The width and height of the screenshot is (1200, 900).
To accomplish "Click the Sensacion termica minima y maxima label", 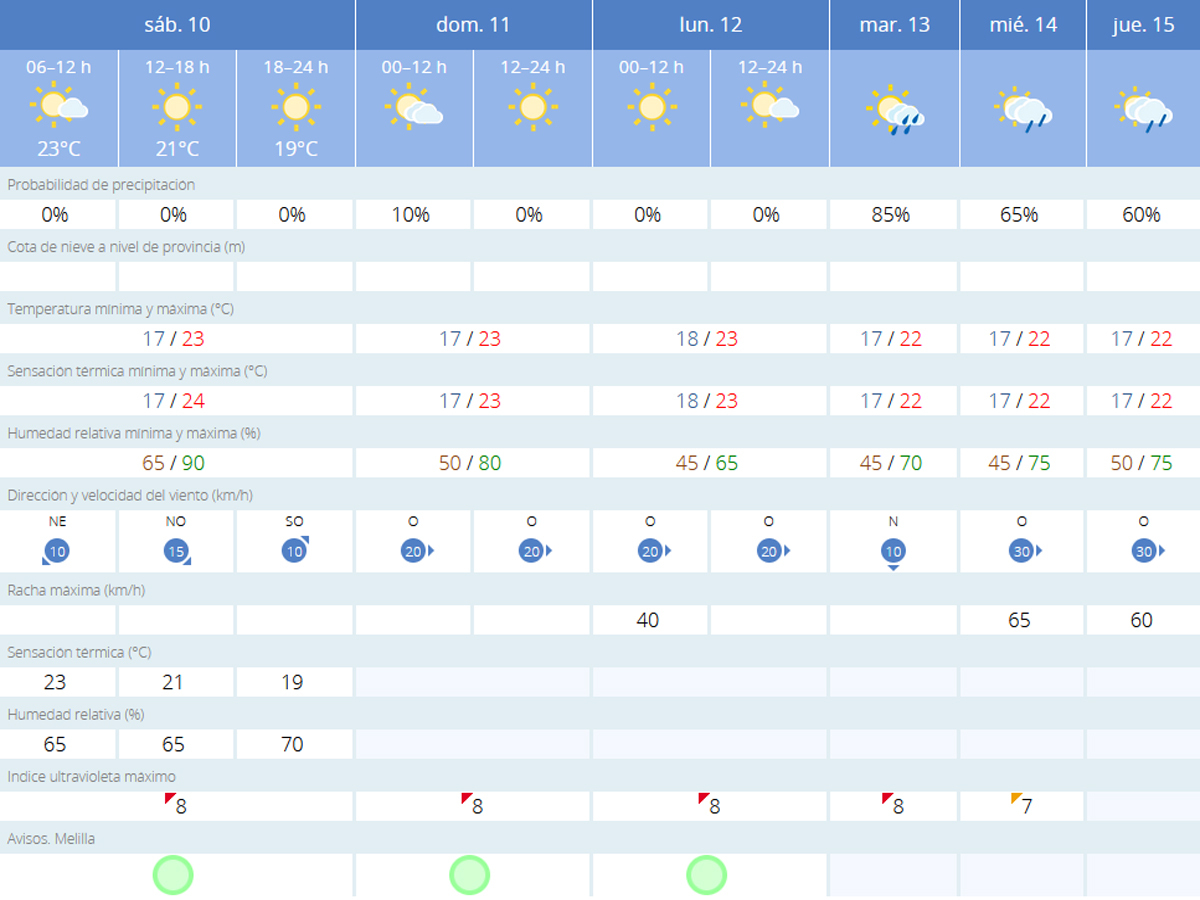I will coord(137,371).
